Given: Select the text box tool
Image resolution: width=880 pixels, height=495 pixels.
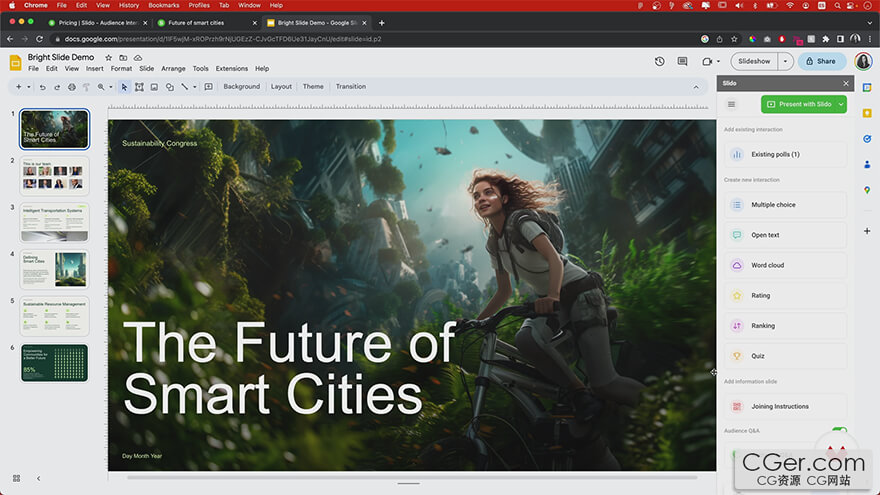Looking at the screenshot, I should coord(139,87).
